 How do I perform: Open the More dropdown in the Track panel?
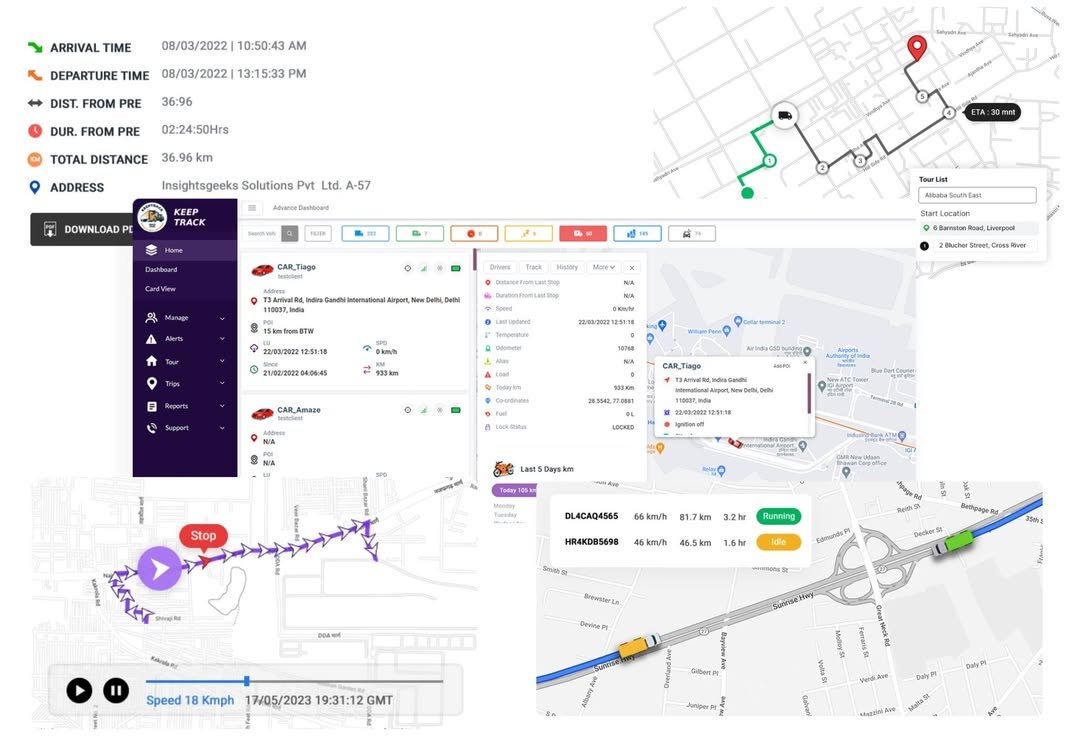click(604, 268)
